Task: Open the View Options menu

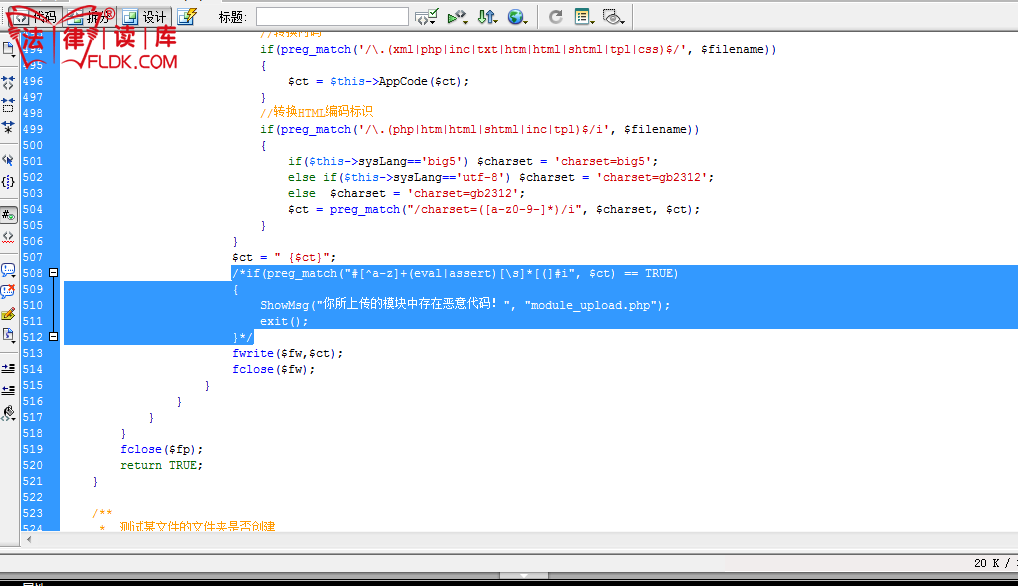Action: click(585, 17)
